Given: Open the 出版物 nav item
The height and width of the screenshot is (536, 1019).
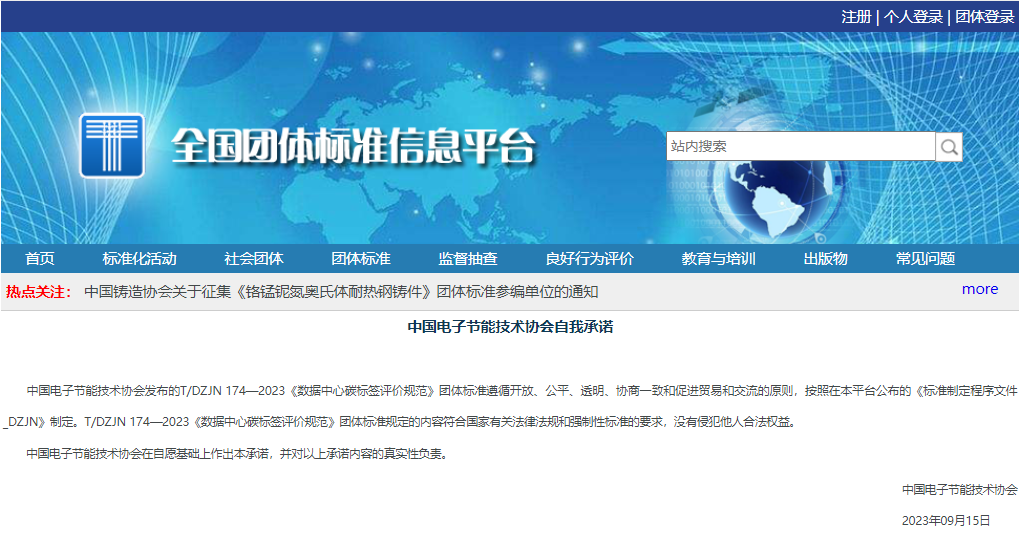Looking at the screenshot, I should [x=825, y=259].
